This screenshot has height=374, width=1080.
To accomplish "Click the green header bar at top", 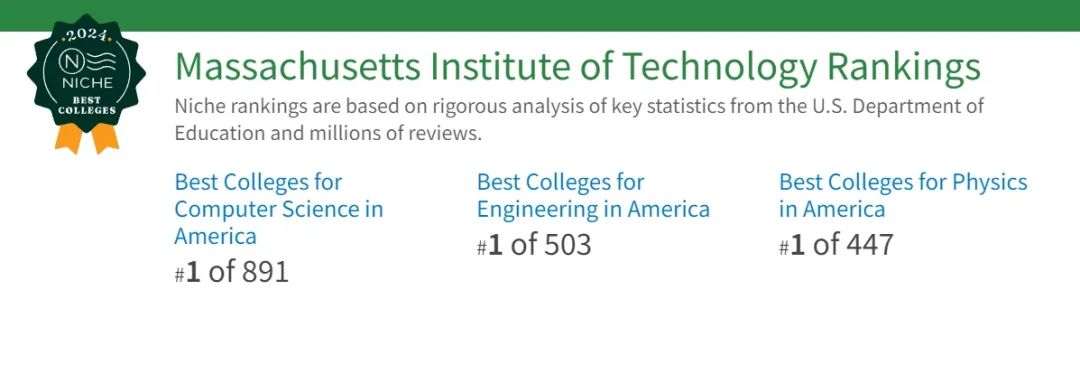I will click(x=540, y=15).
